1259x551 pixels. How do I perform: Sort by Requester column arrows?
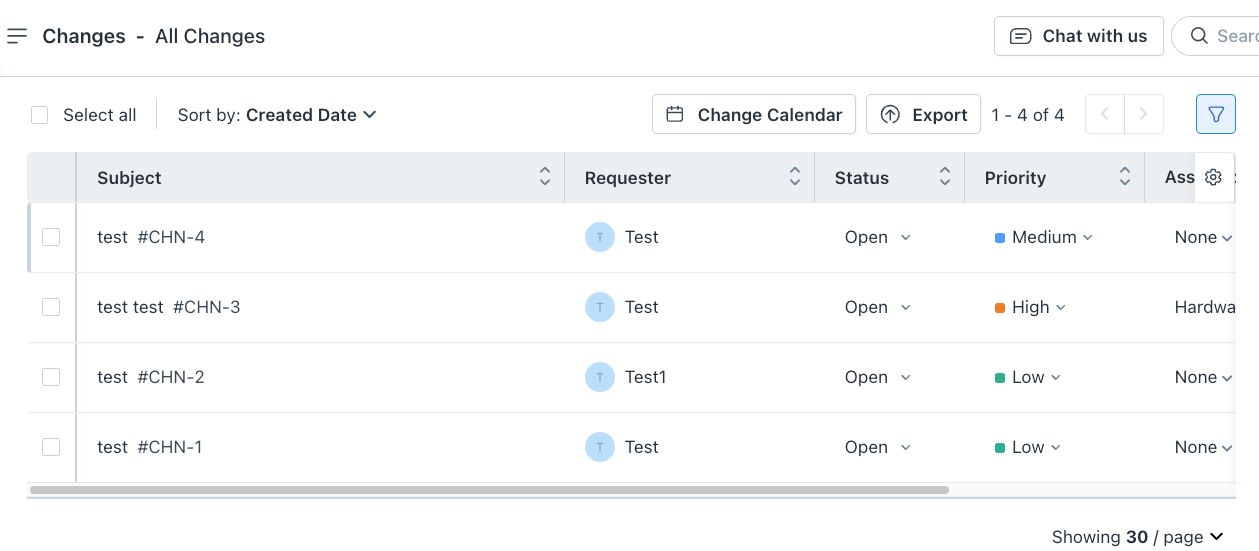(x=795, y=177)
